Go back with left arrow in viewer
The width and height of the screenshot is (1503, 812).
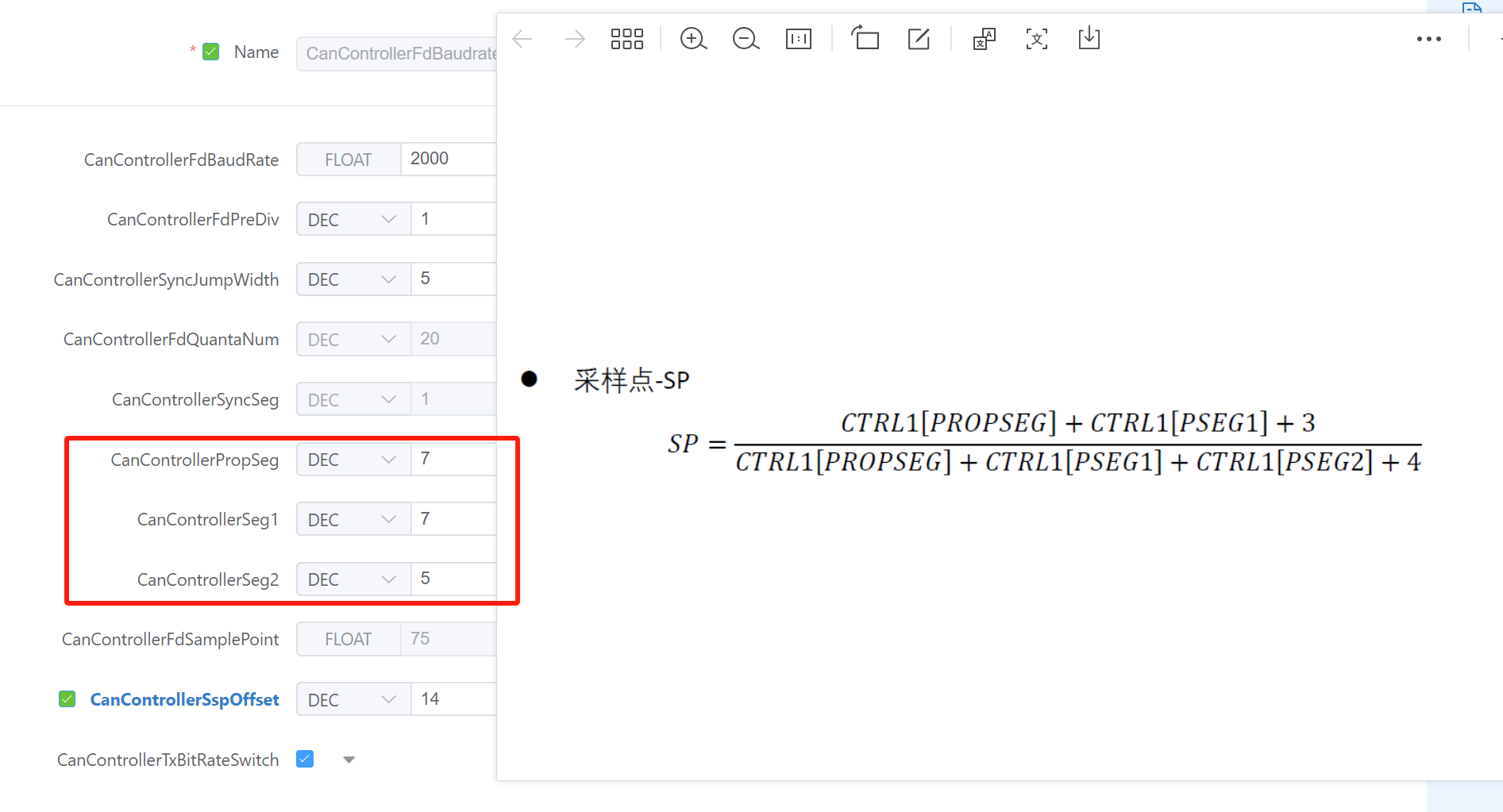click(522, 39)
